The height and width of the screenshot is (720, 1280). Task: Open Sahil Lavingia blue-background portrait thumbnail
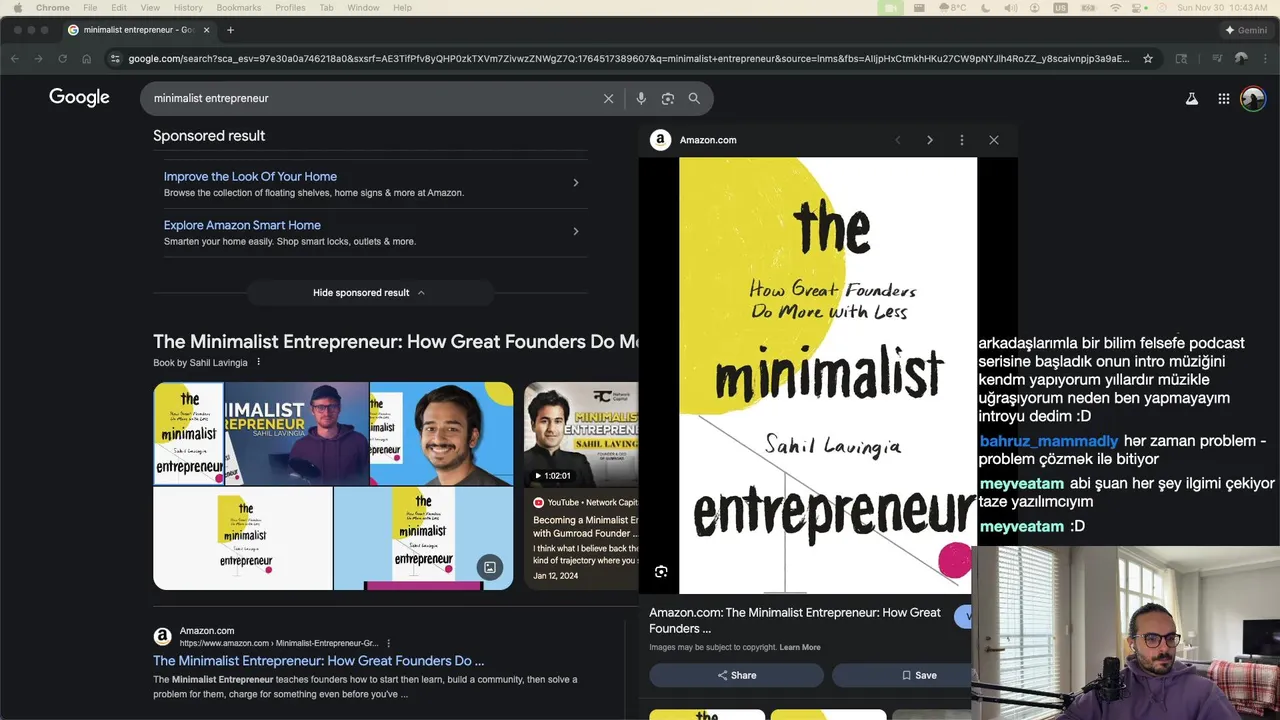(441, 434)
